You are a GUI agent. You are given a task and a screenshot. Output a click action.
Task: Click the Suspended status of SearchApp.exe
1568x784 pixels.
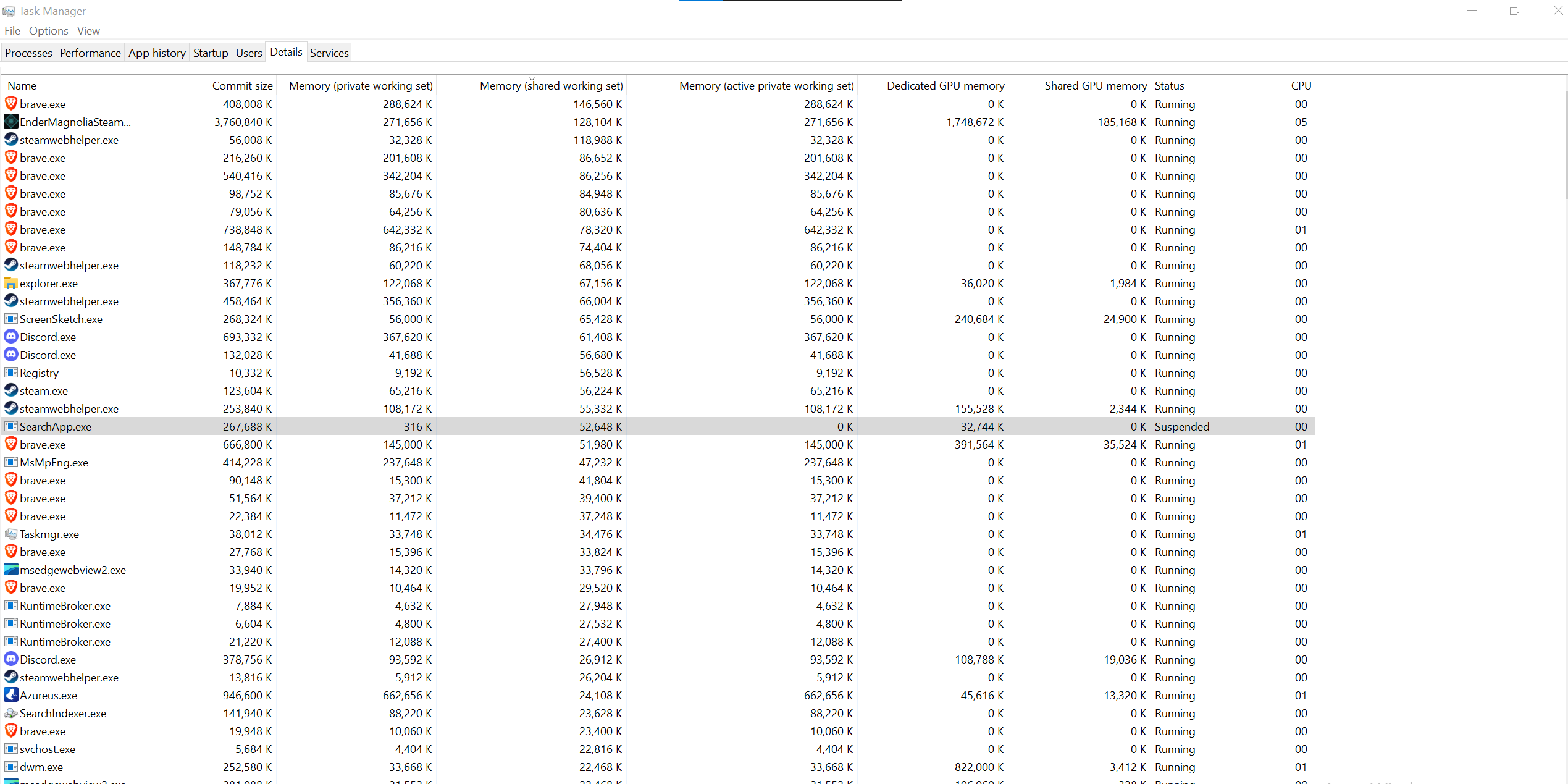[1182, 427]
